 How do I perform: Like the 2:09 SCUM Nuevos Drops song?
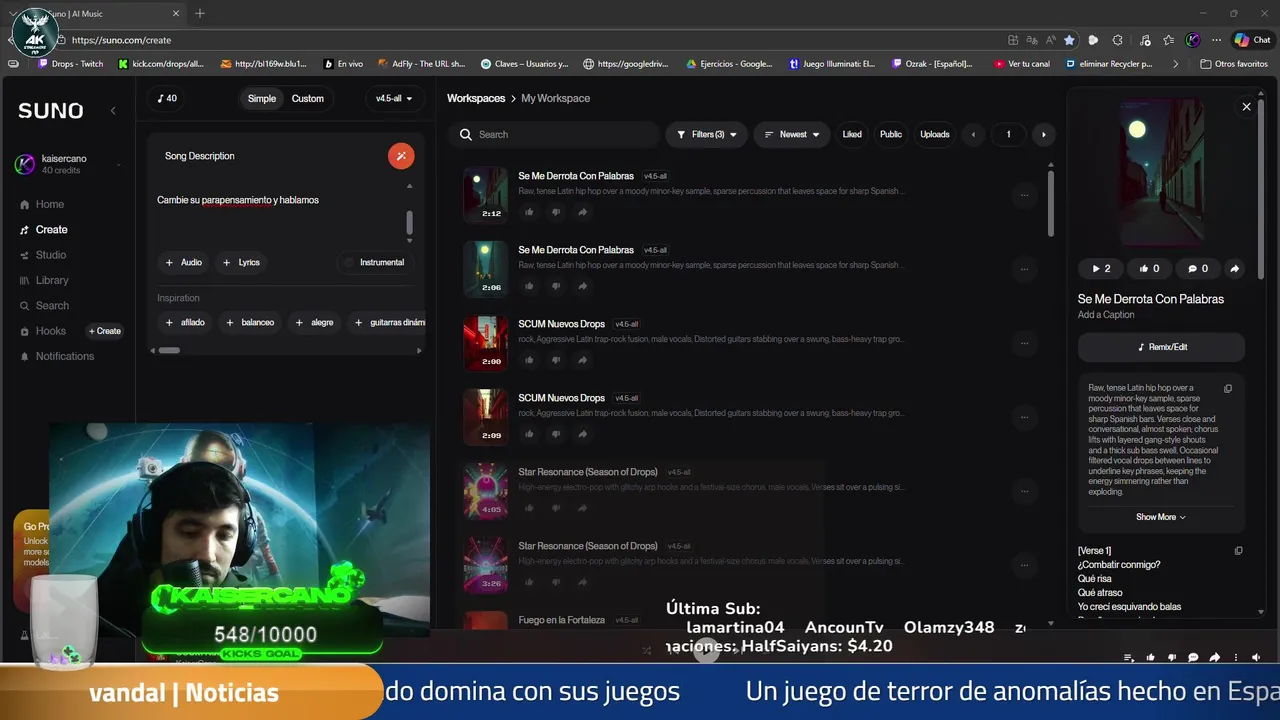[x=529, y=434]
